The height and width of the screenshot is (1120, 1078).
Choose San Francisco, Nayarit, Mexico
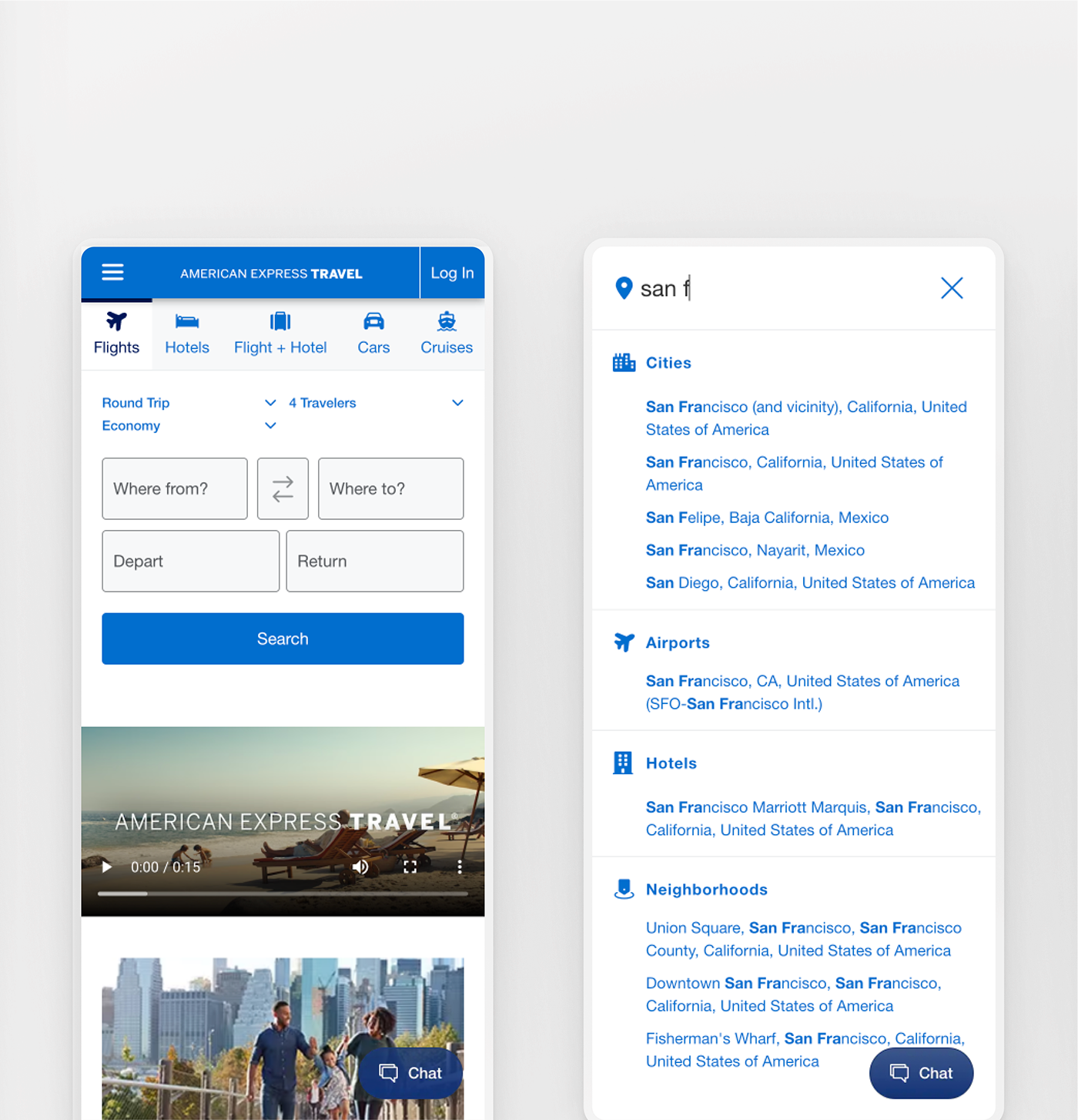(755, 550)
